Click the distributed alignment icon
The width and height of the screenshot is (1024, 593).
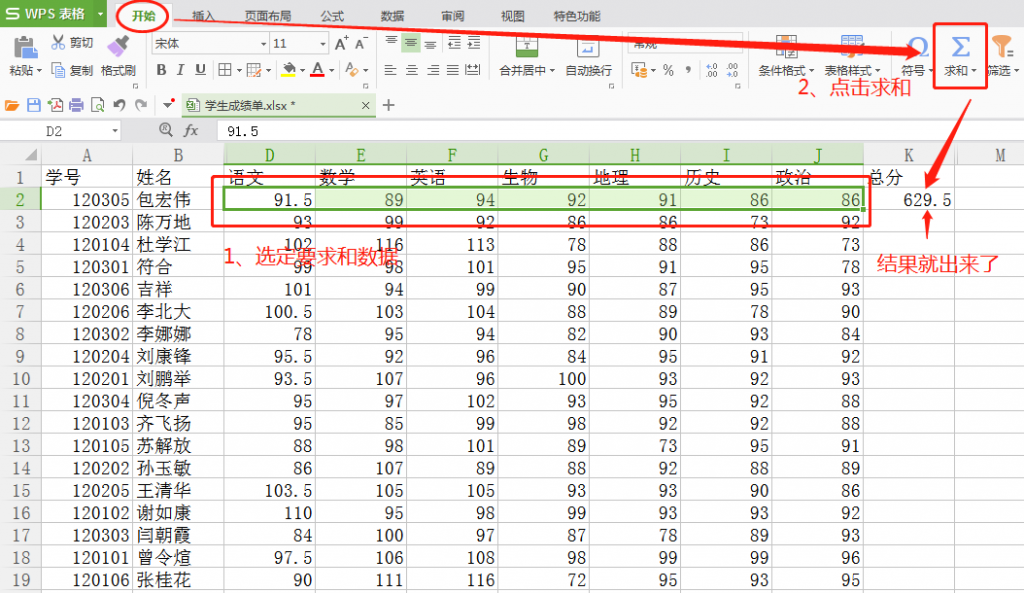(473, 70)
